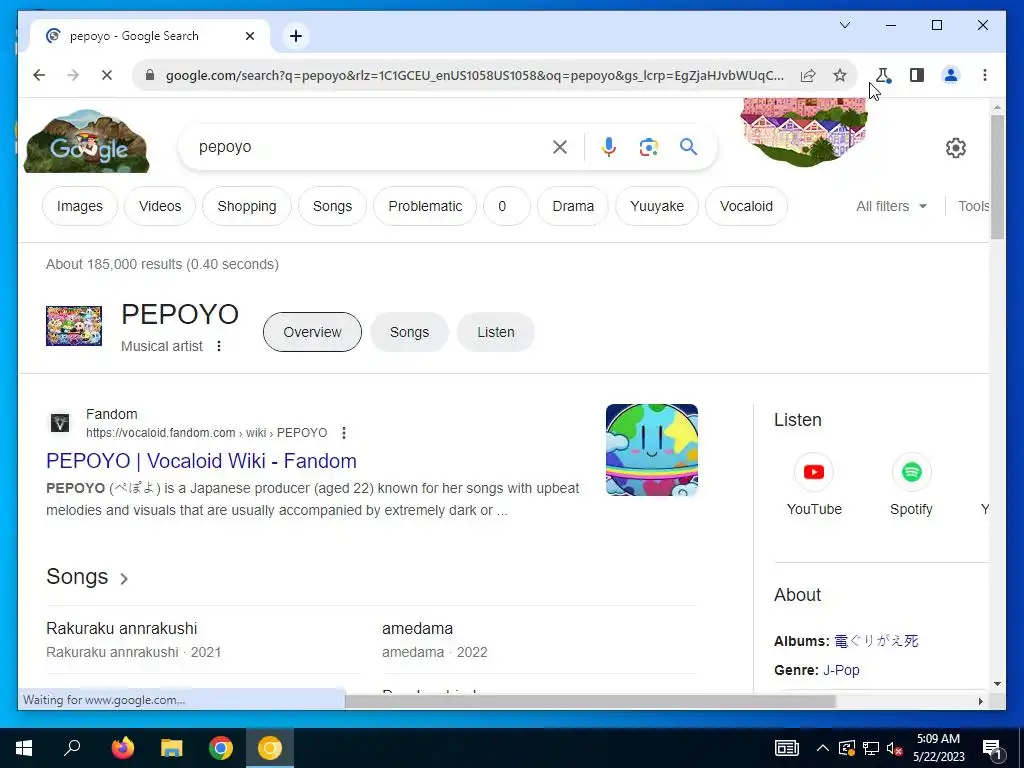
Task: Share this page from address bar
Action: tap(808, 75)
